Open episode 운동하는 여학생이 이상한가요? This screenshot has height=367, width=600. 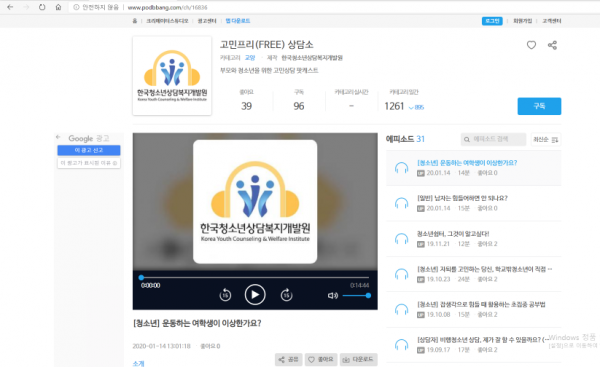[467, 163]
